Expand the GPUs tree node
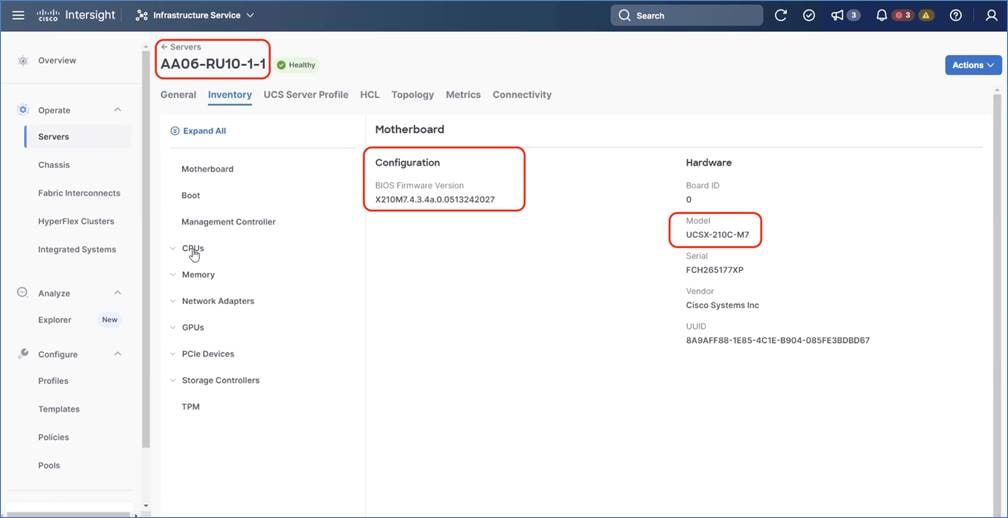 click(173, 327)
